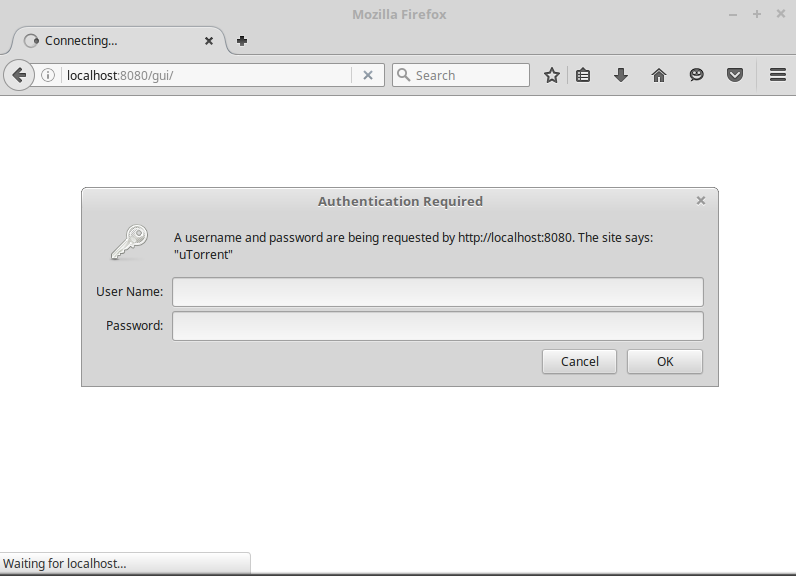
Task: Select the Connecting... tab
Action: tap(119, 41)
